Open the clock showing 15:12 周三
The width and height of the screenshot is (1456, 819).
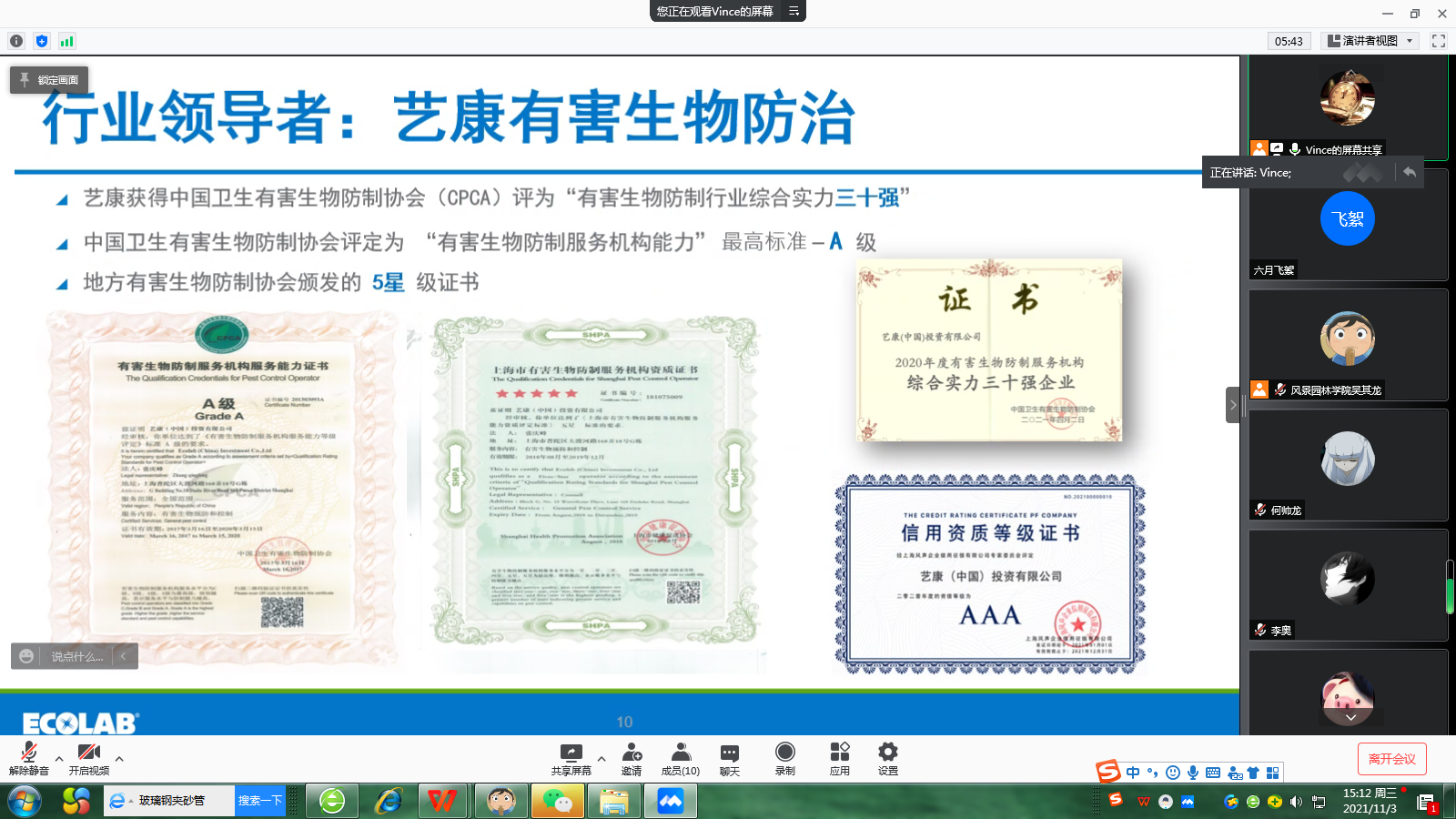[x=1370, y=801]
